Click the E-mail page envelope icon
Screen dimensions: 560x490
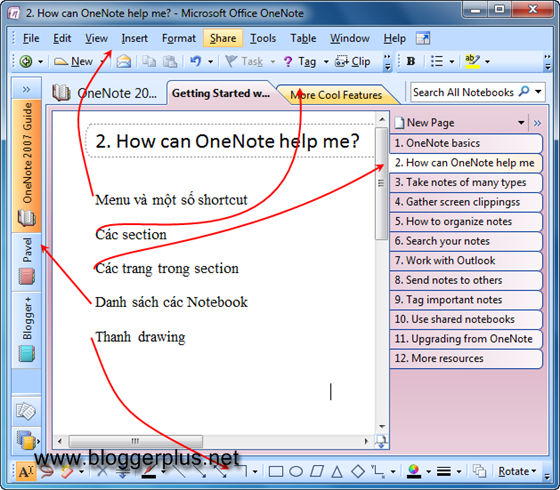point(123,61)
